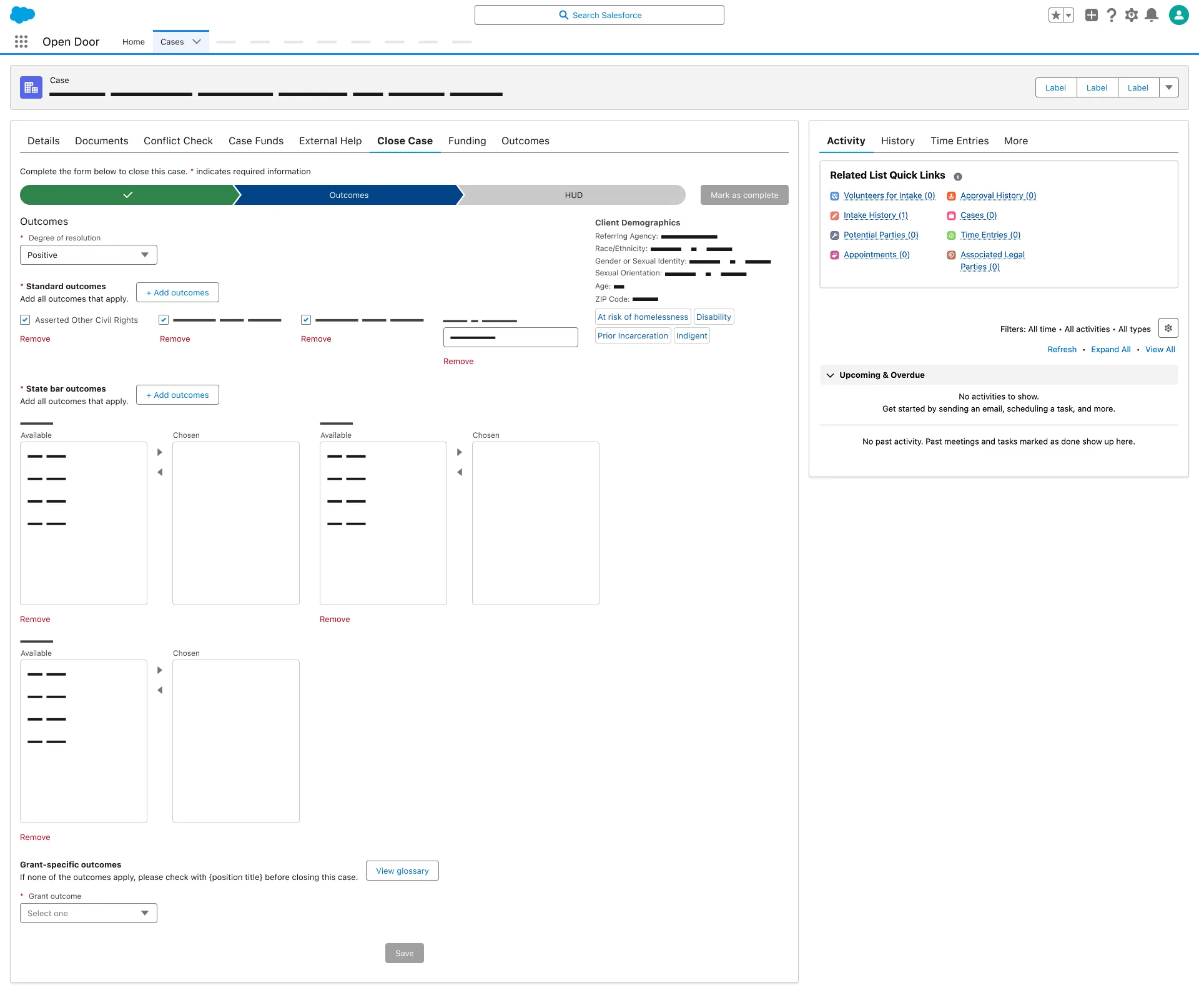Open the App Launcher grid icon
The width and height of the screenshot is (1199, 1008).
[x=21, y=41]
